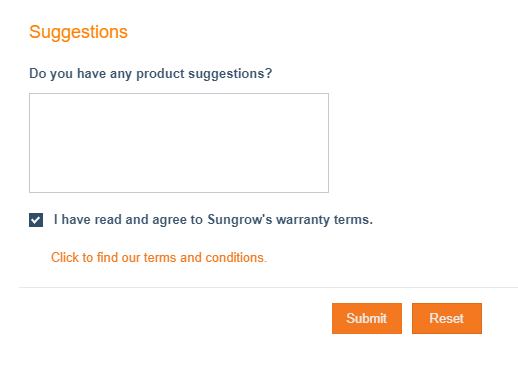Click the word 'Sungrow's' in the agreement label
Image resolution: width=518 pixels, height=369 pixels.
click(240, 220)
